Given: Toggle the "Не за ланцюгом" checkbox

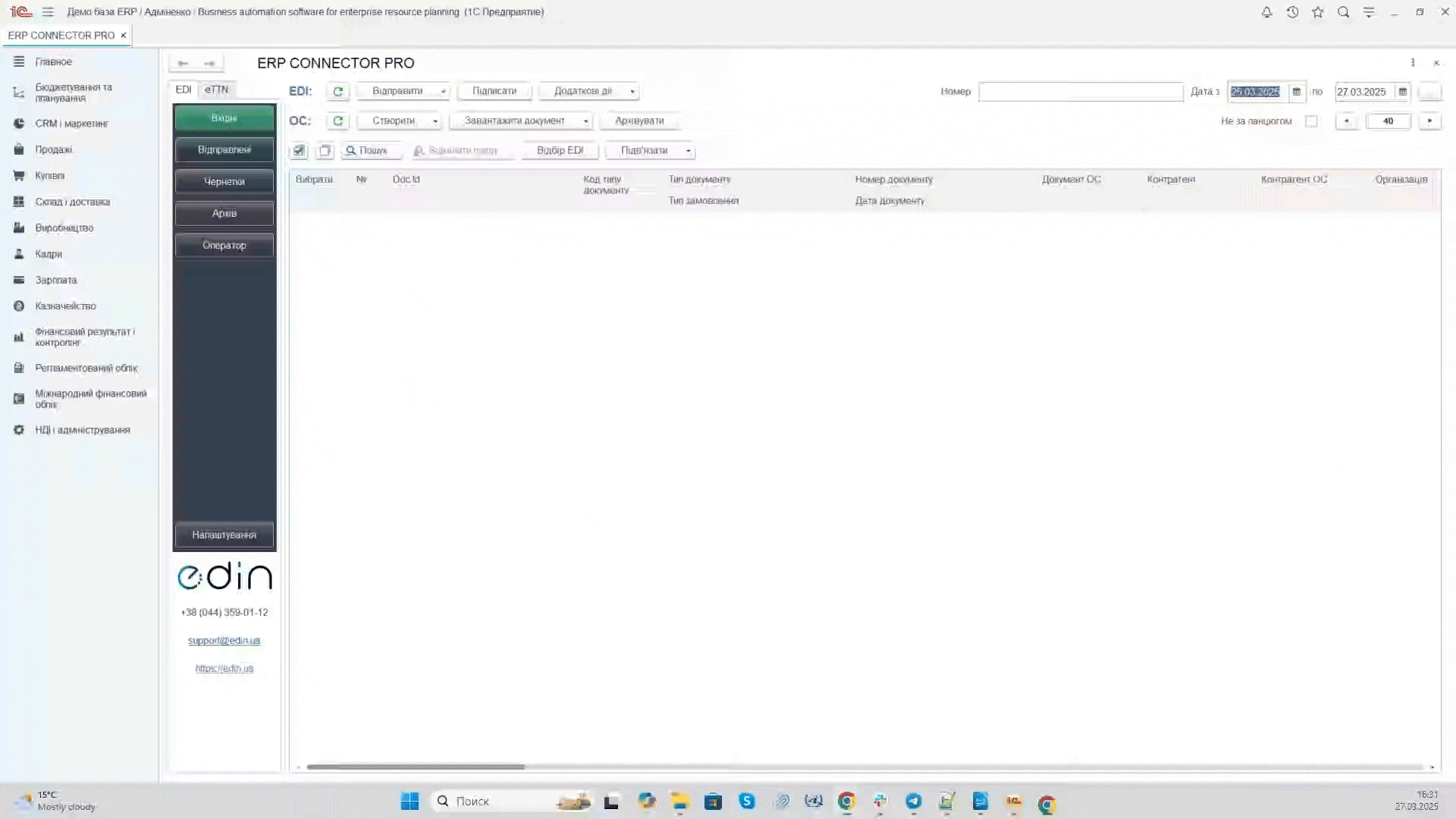Looking at the screenshot, I should click(1311, 121).
